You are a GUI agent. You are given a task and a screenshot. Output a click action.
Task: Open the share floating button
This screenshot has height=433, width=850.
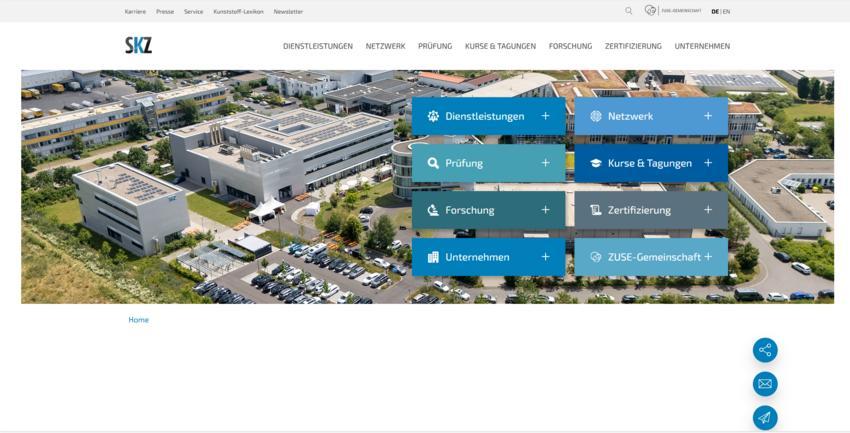click(765, 350)
